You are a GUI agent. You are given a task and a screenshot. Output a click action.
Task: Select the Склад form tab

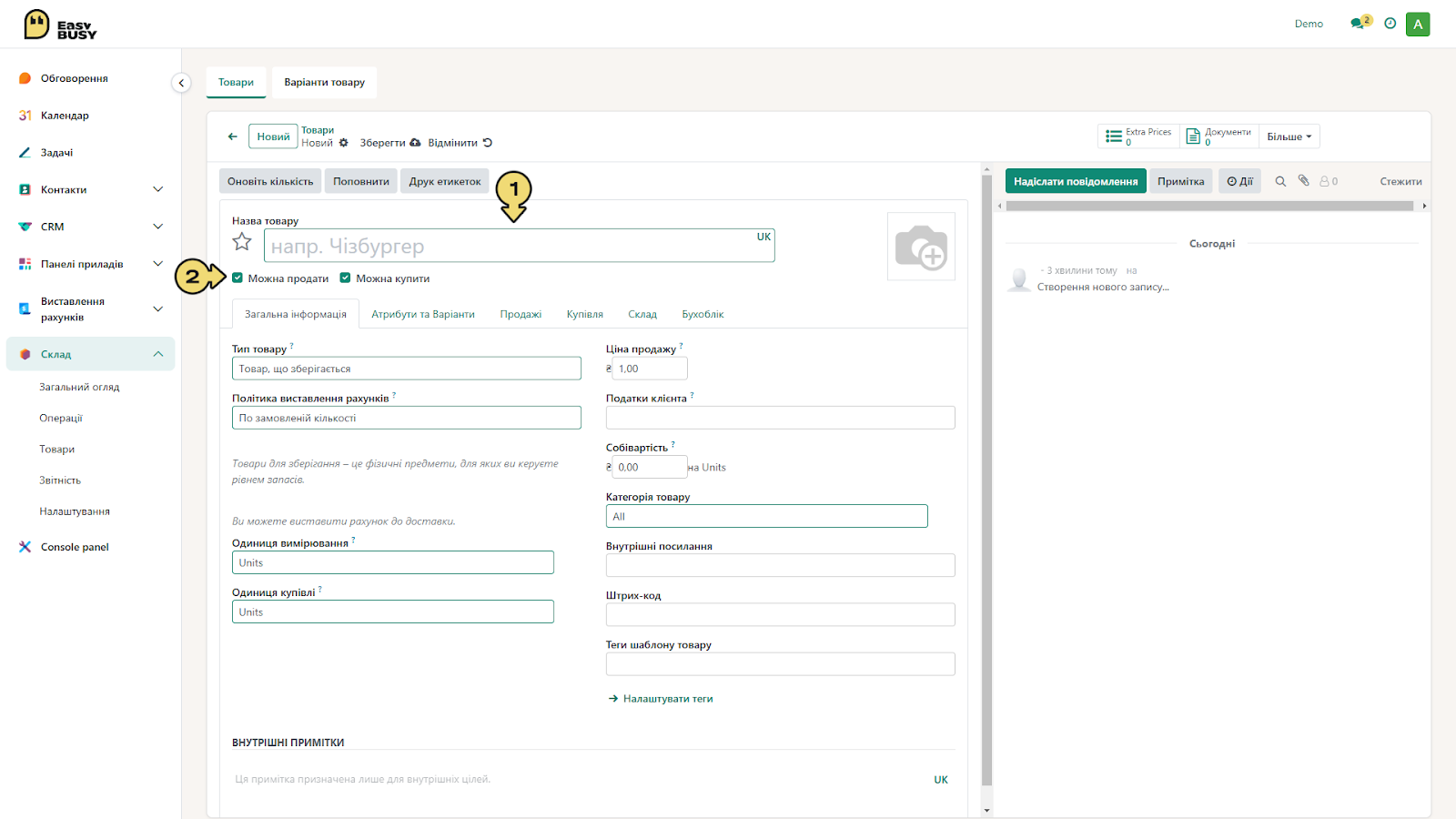click(x=642, y=314)
